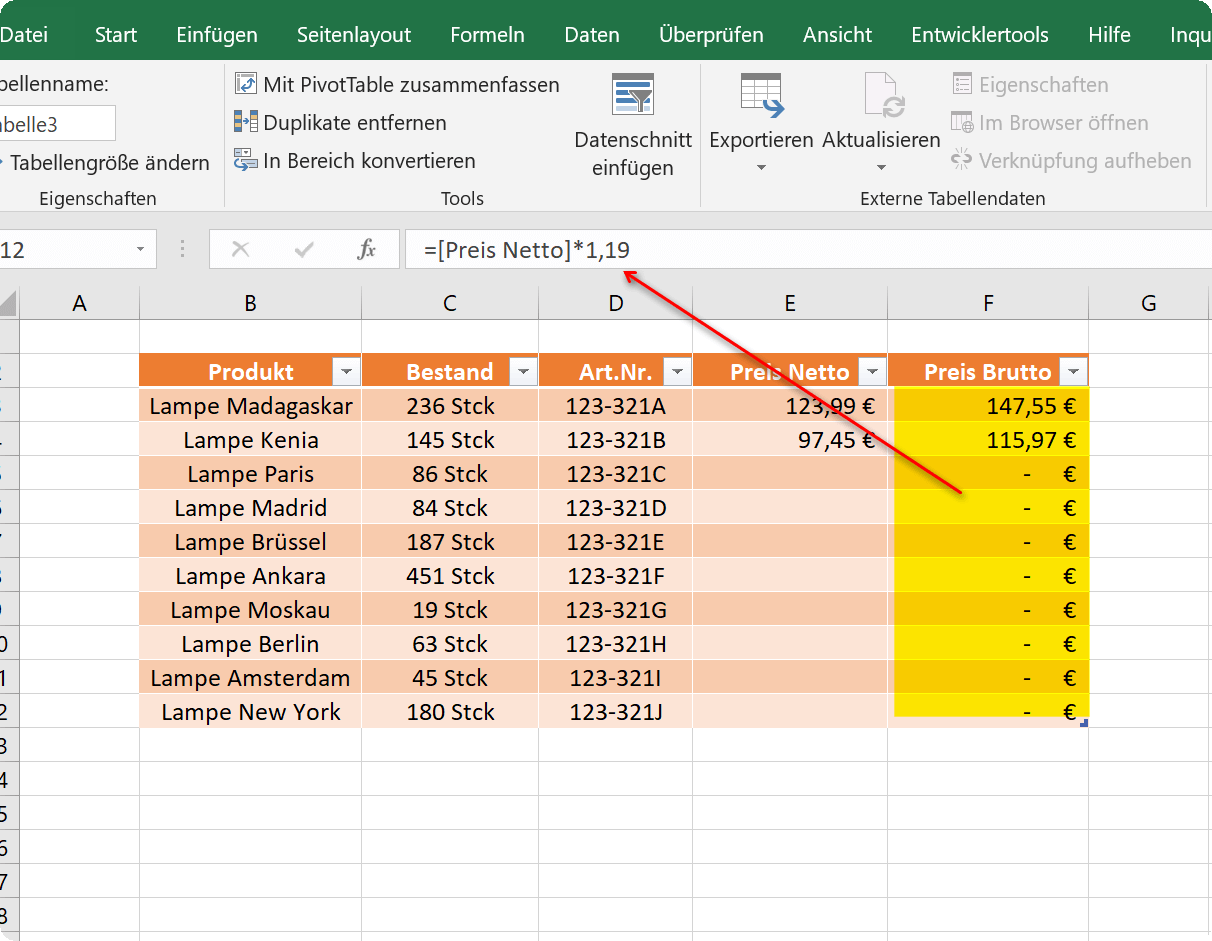Open the Preis Netto filter dropdown
The height and width of the screenshot is (941, 1212).
point(873,373)
